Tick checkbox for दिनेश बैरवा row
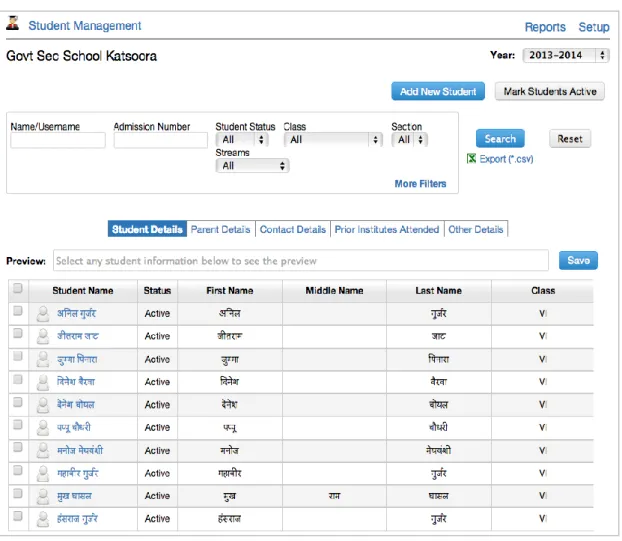This screenshot has height=541, width=622. point(17,380)
